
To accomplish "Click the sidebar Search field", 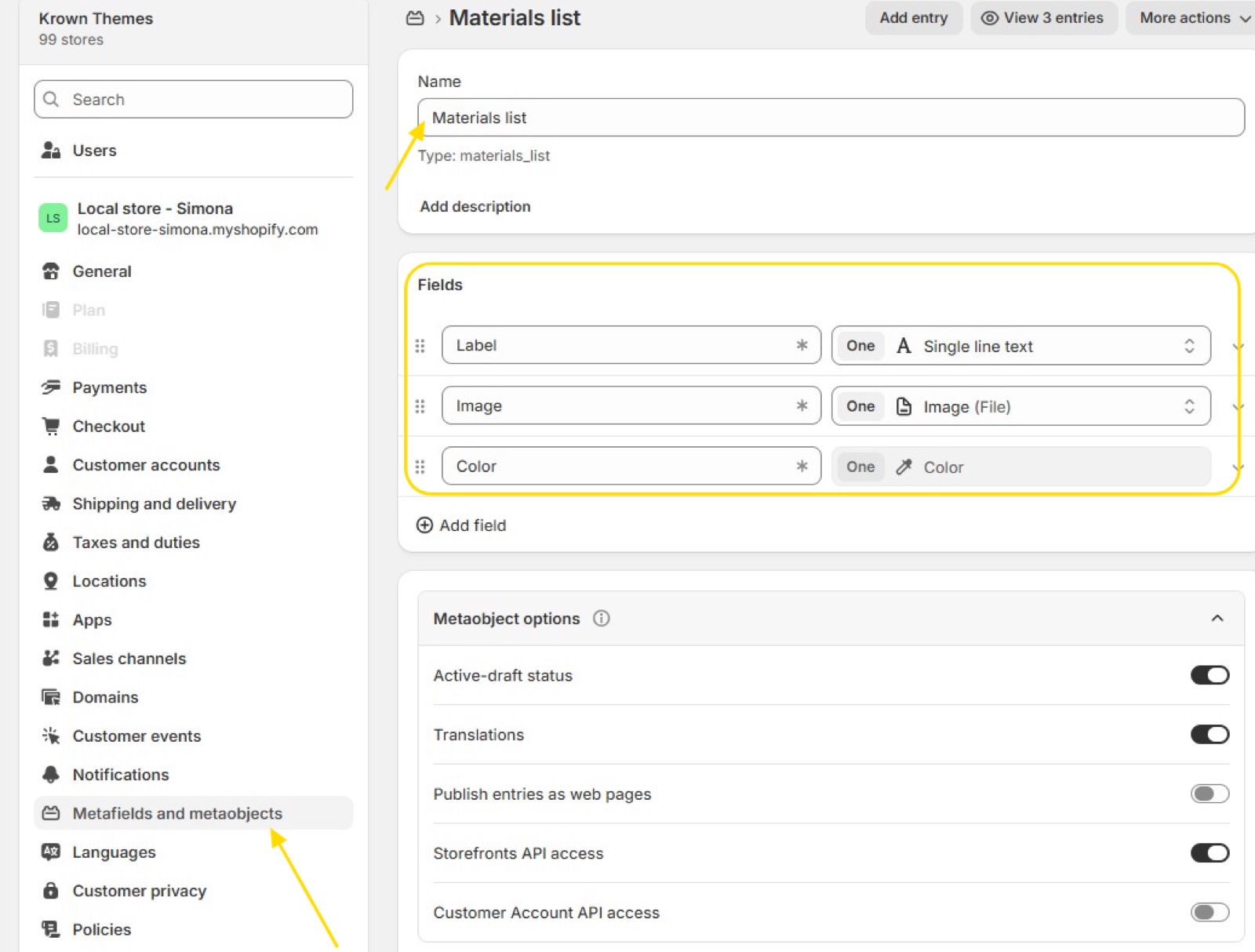I will (194, 100).
